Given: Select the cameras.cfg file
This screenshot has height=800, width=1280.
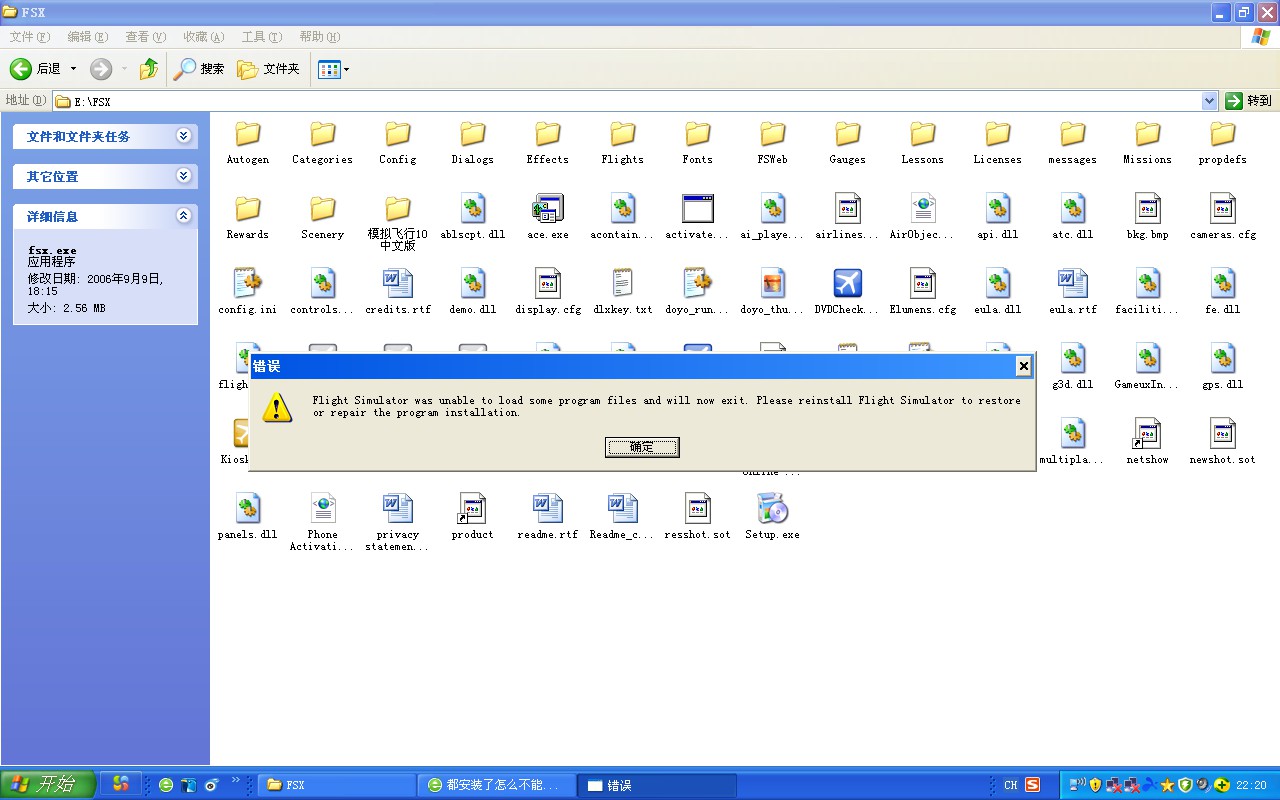Looking at the screenshot, I should click(x=1222, y=218).
